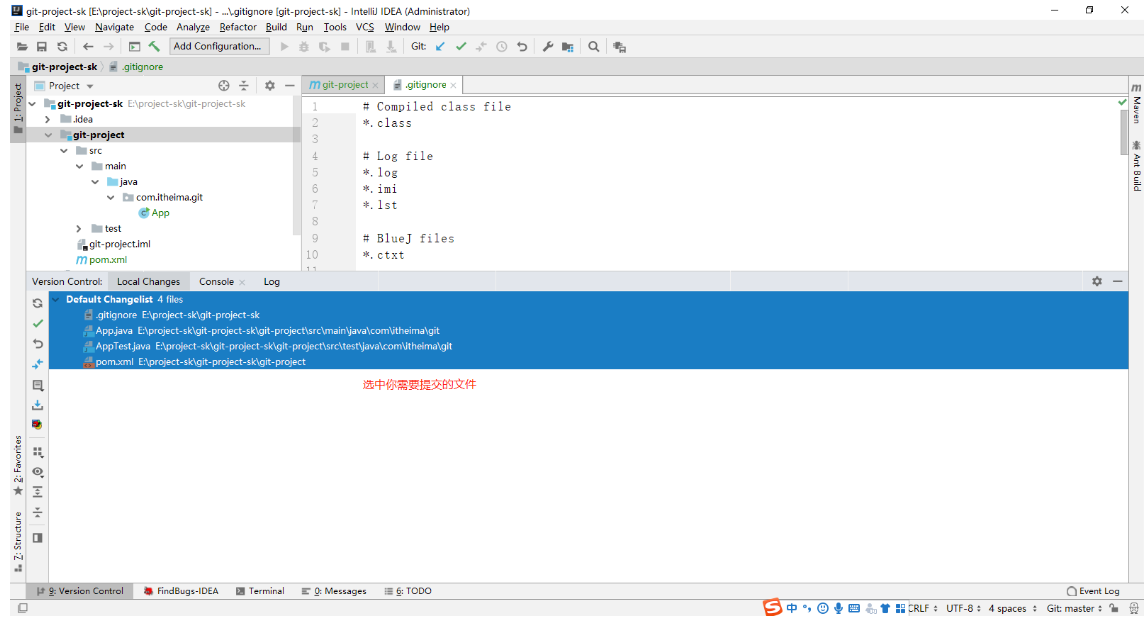This screenshot has height=624, width=1146.
Task: Open the Refactor menu
Action: 238,27
